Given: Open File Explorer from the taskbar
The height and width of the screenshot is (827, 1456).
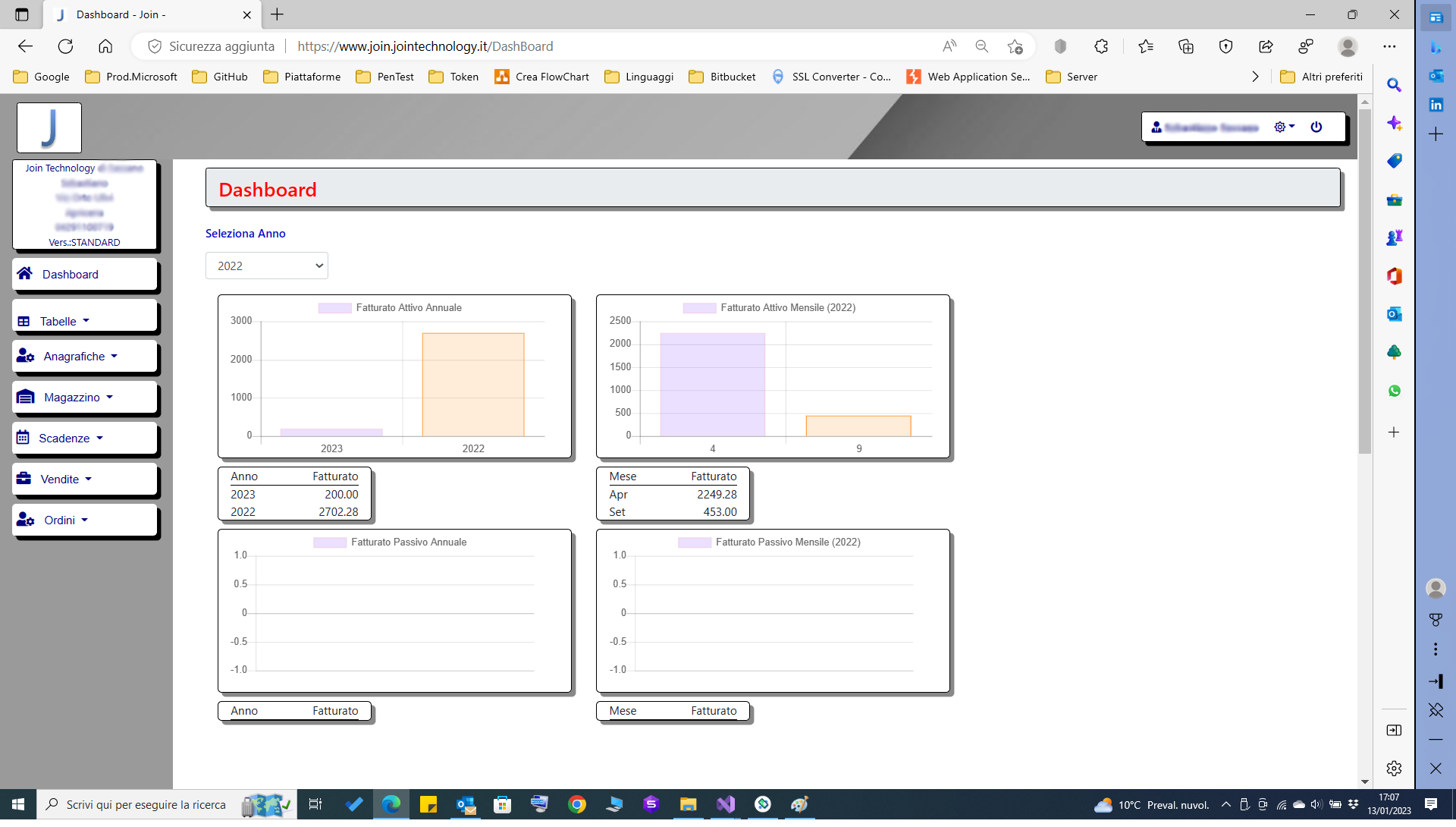Looking at the screenshot, I should pos(688,804).
